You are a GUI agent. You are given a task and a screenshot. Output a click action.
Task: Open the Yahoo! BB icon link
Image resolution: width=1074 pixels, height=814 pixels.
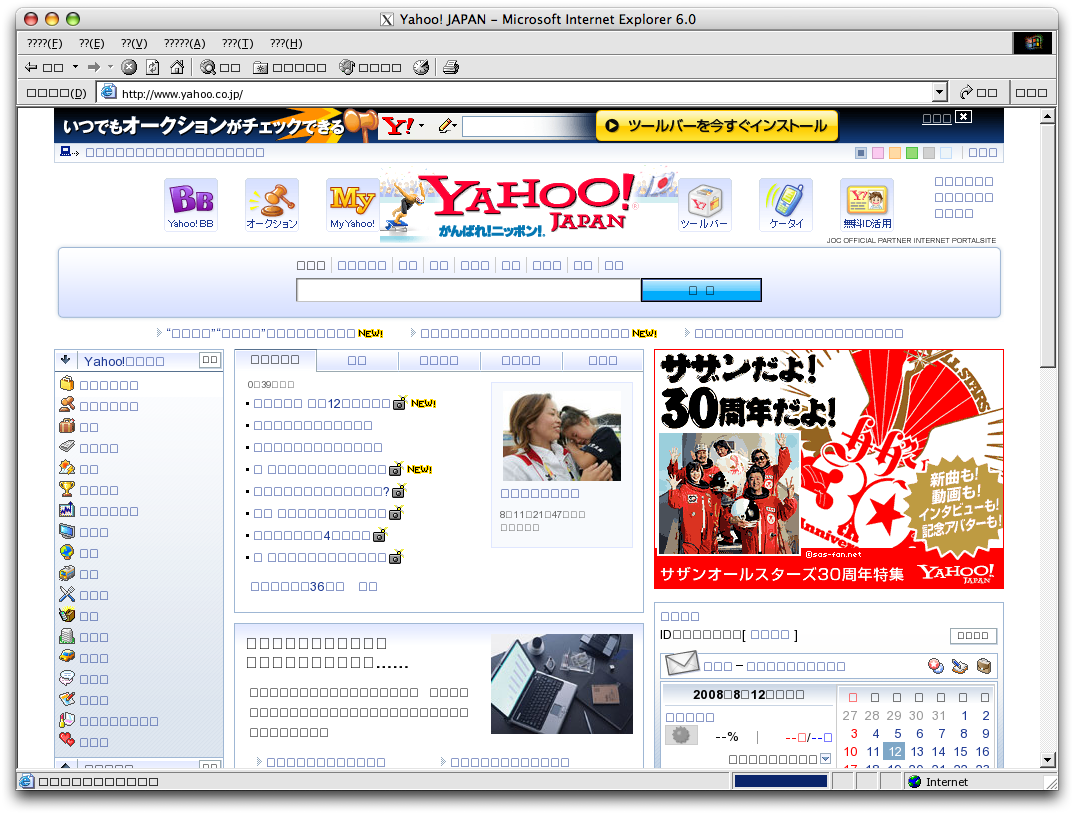click(191, 204)
